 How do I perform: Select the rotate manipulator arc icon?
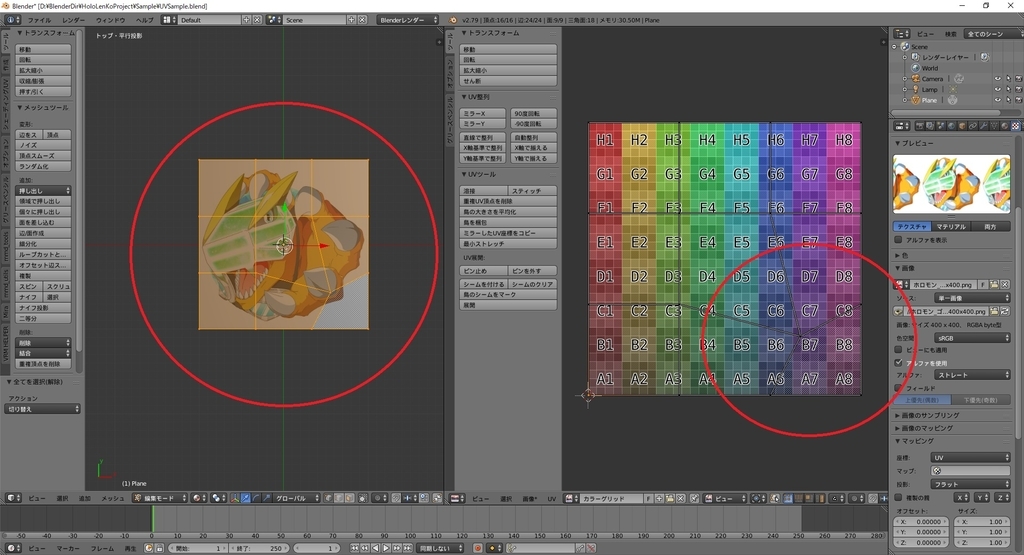[255, 498]
